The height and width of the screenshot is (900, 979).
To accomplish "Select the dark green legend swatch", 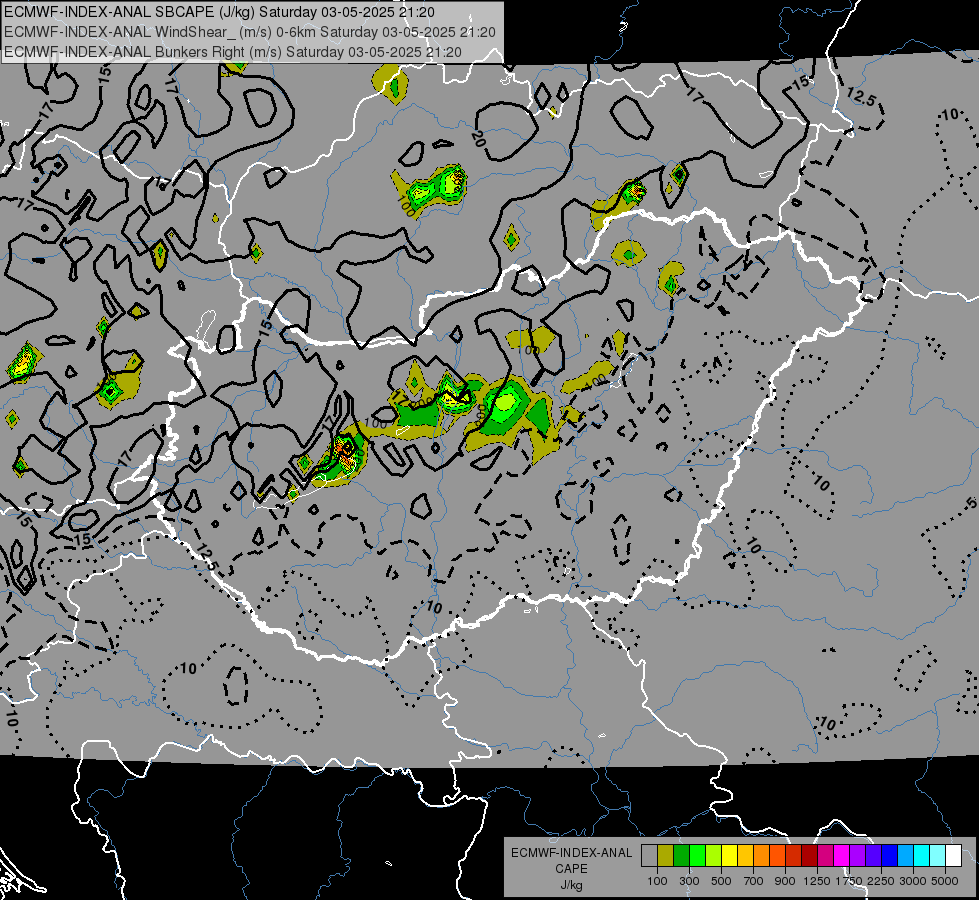I will tap(681, 856).
